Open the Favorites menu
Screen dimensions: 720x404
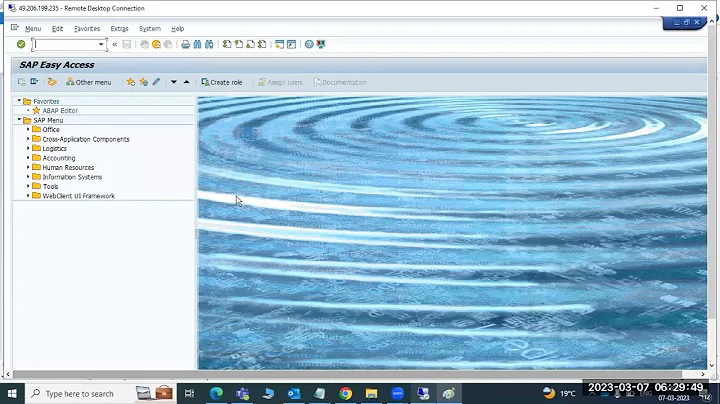click(87, 28)
